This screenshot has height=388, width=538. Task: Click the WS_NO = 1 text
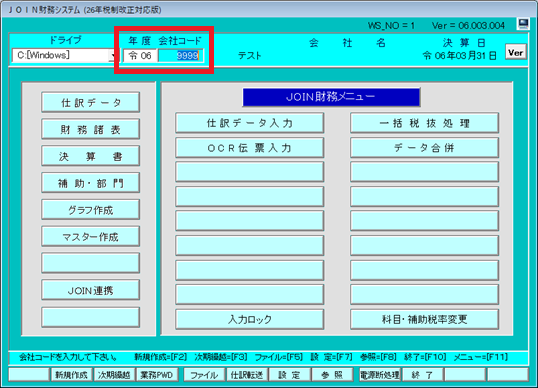[391, 26]
